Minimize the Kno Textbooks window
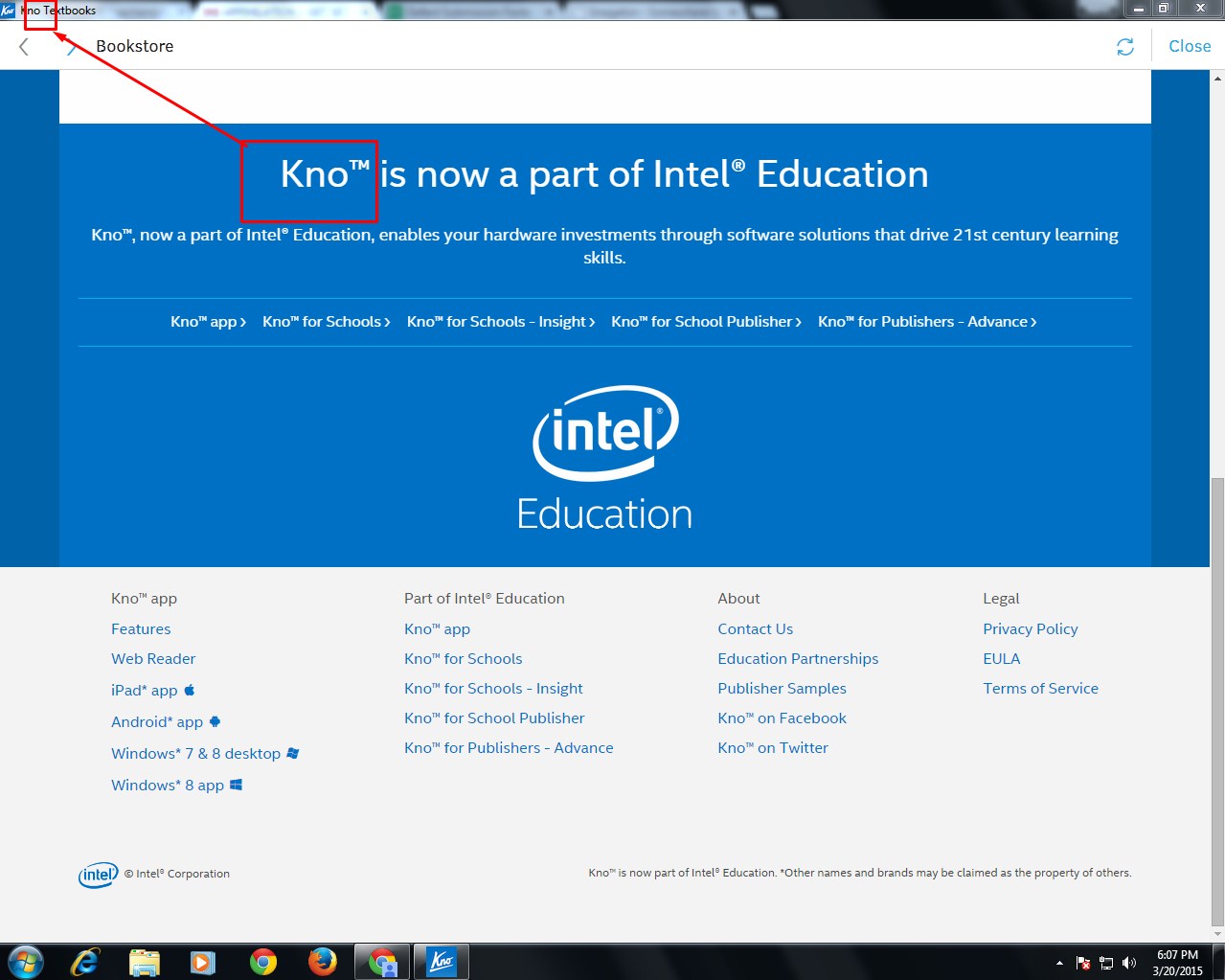This screenshot has width=1225, height=980. pos(1139,9)
